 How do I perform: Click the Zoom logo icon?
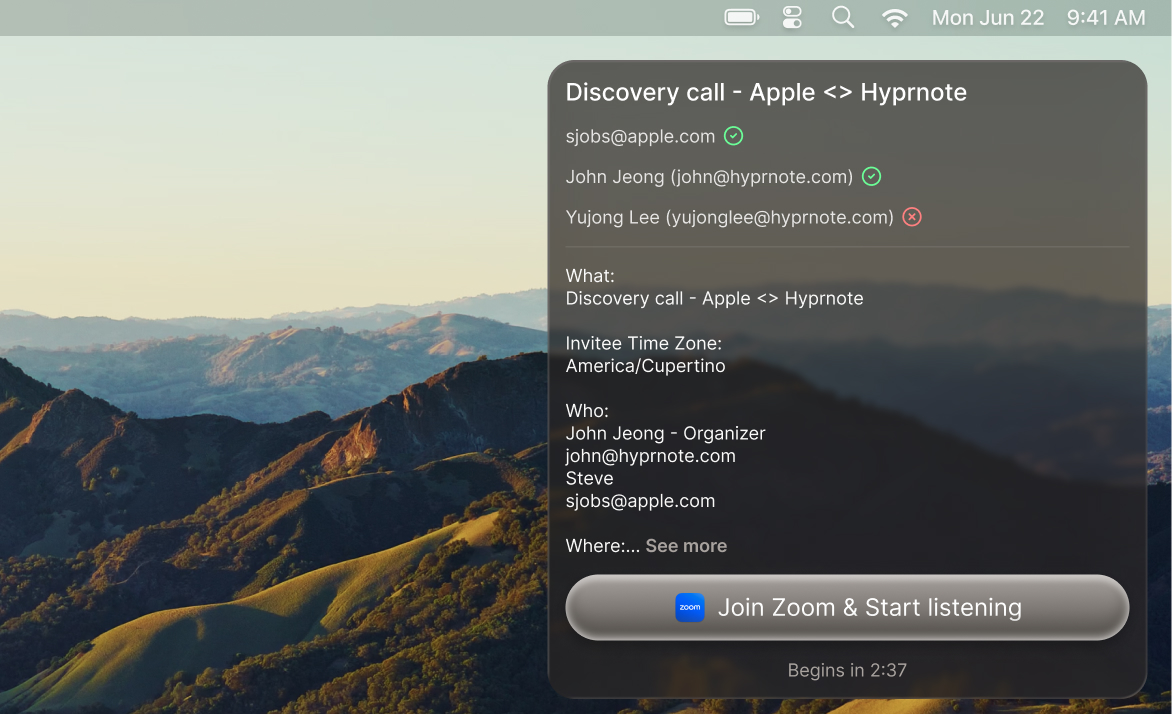pos(690,607)
